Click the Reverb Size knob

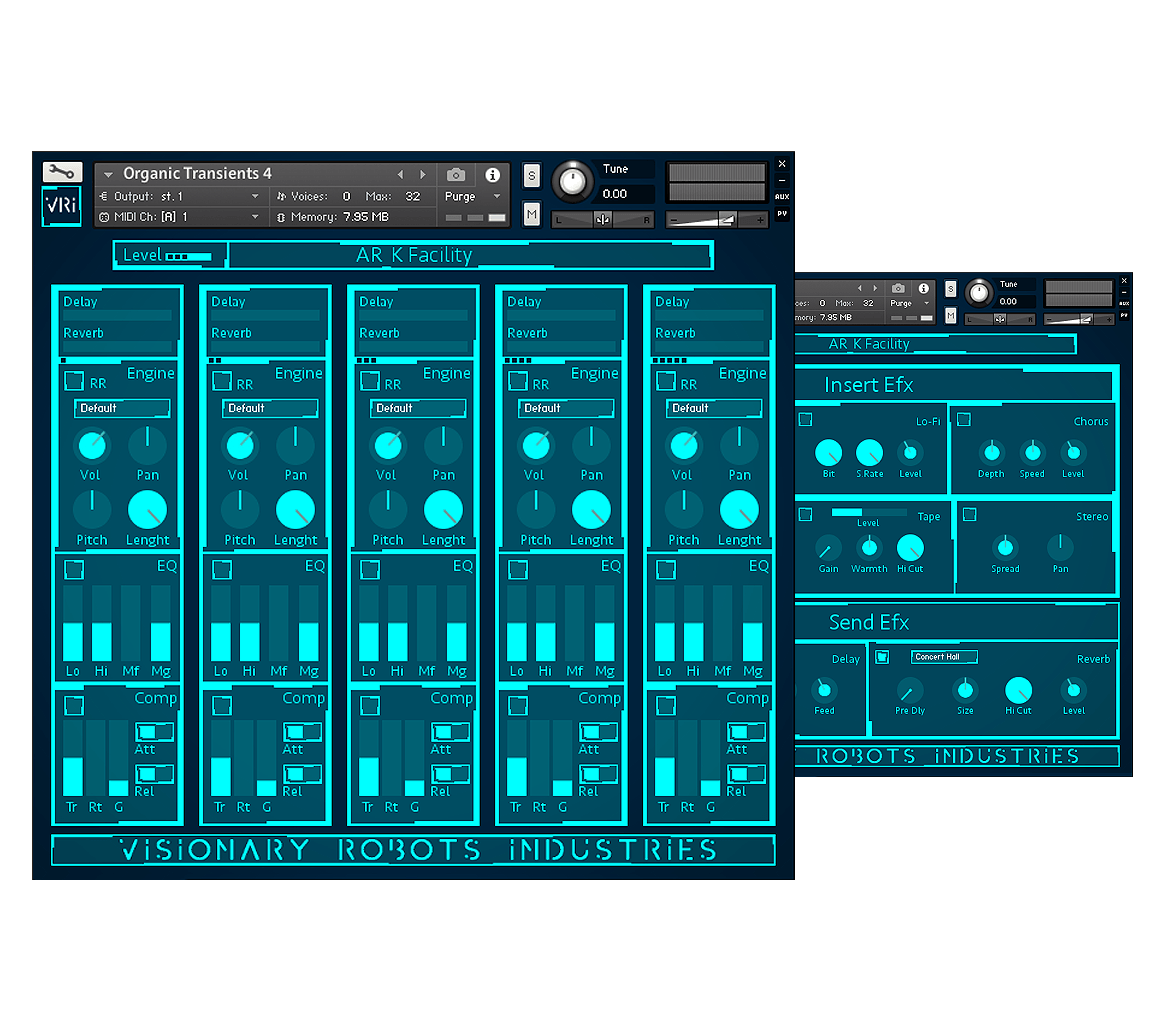tap(965, 690)
